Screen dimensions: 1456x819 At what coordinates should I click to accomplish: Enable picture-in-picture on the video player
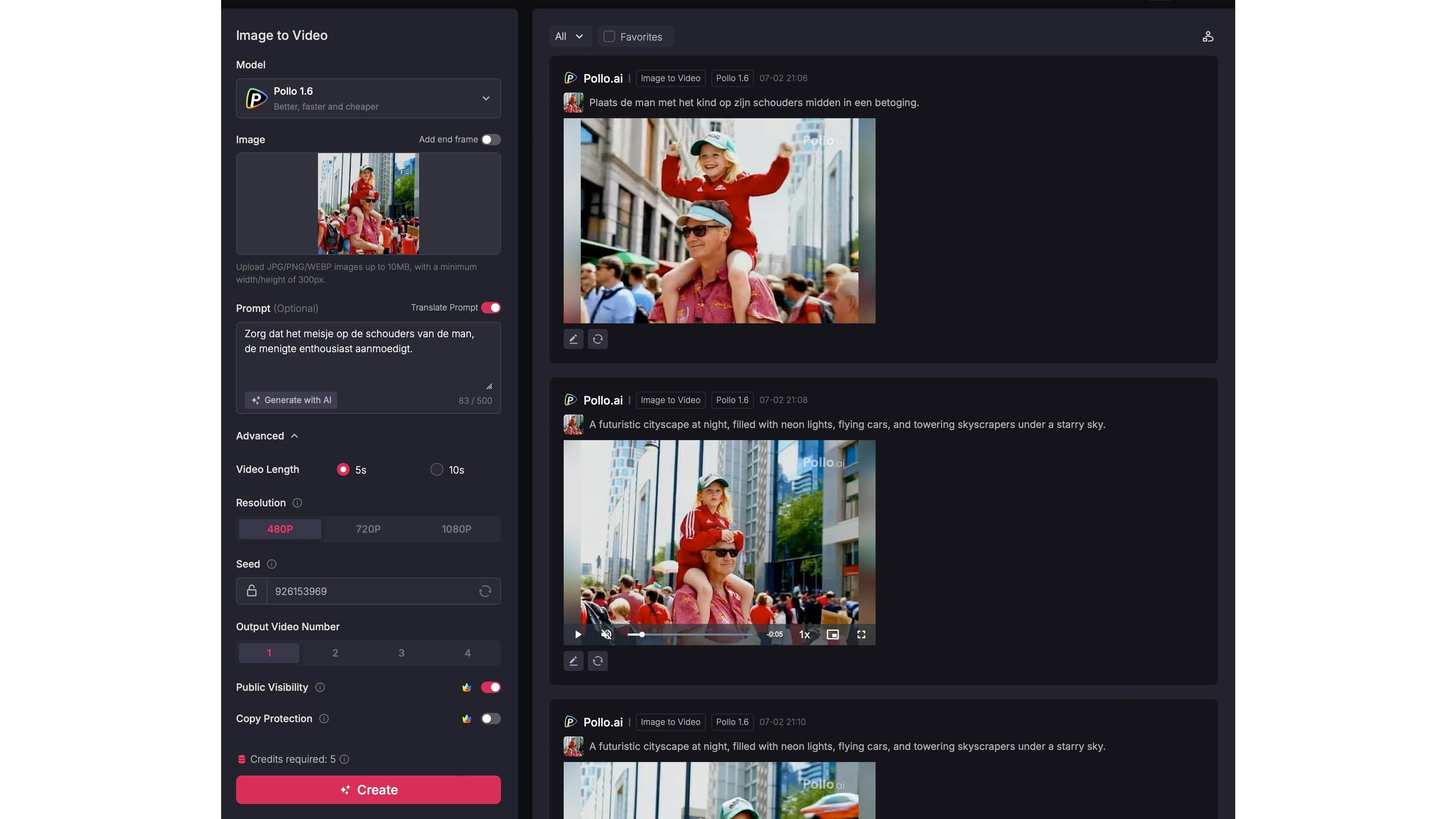pos(832,635)
